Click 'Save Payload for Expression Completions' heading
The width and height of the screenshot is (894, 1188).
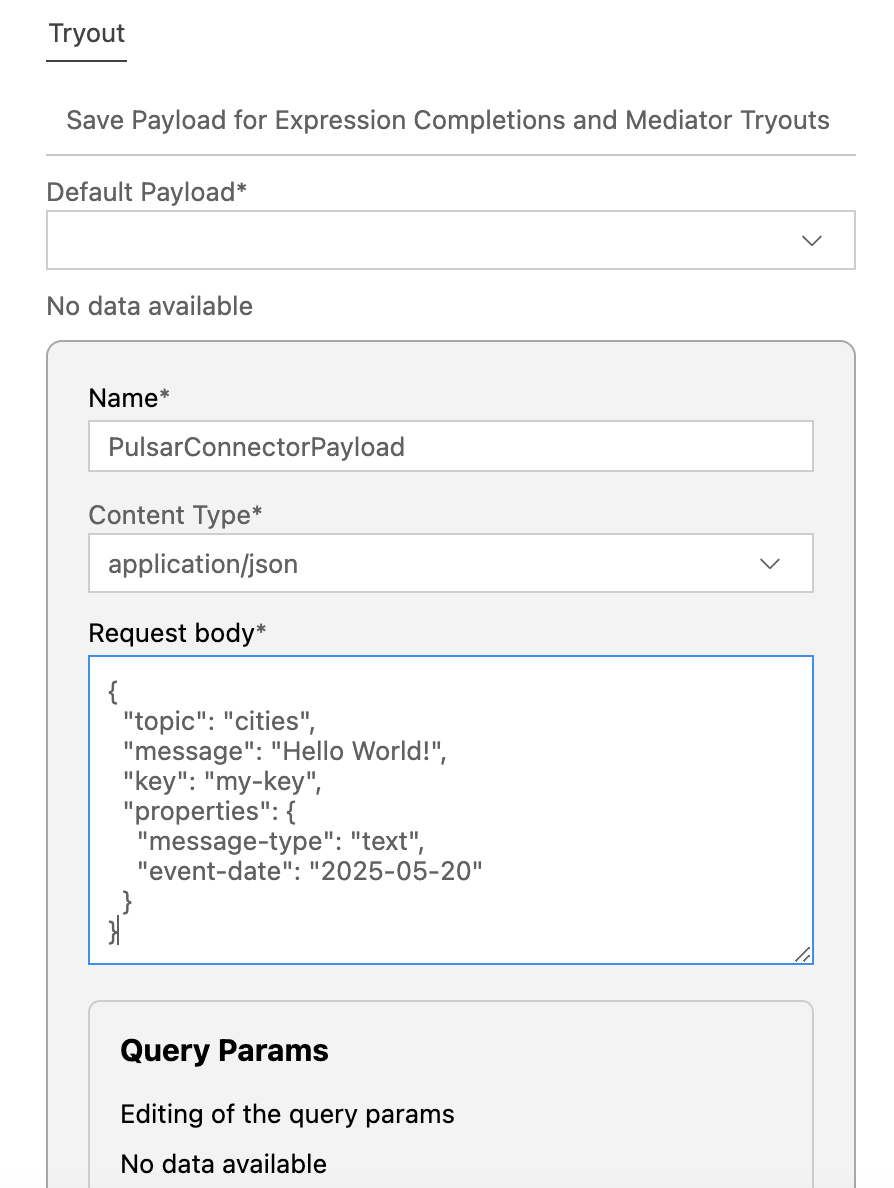pyautogui.click(x=448, y=120)
